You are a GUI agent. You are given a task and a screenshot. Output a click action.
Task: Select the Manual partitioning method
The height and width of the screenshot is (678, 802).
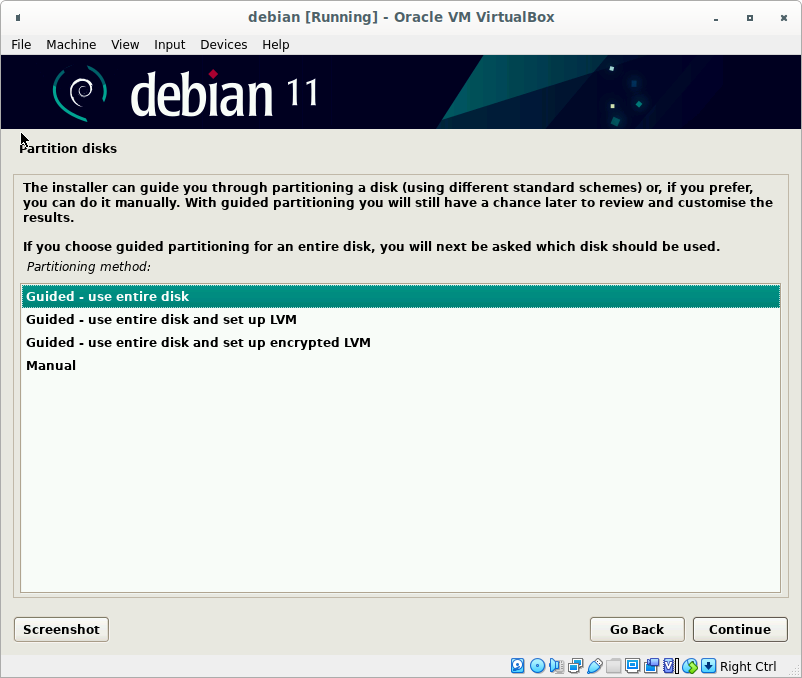51,366
